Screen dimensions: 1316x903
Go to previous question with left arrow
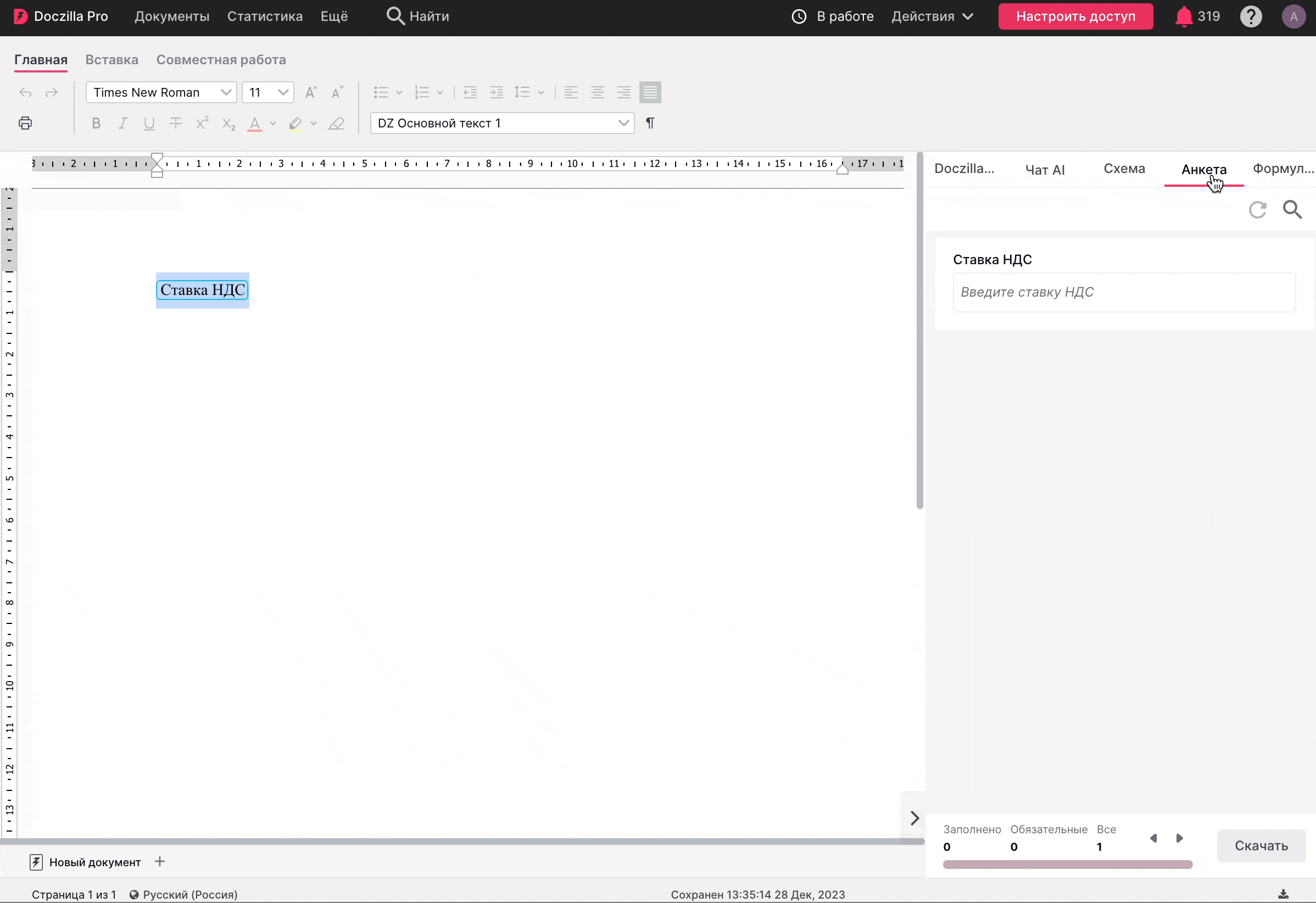1153,838
